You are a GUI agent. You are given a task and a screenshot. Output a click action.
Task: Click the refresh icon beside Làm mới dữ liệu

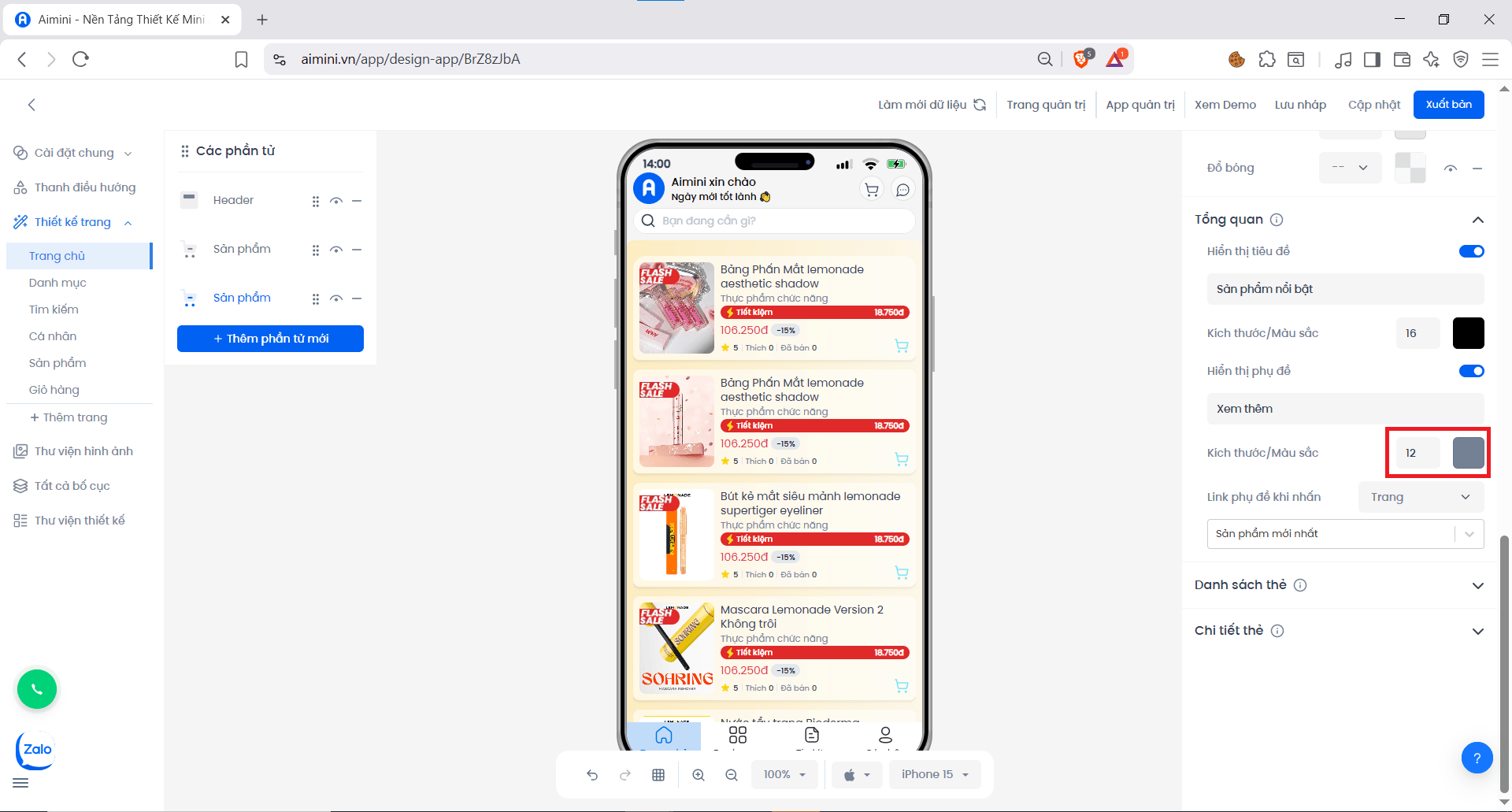[x=980, y=105]
